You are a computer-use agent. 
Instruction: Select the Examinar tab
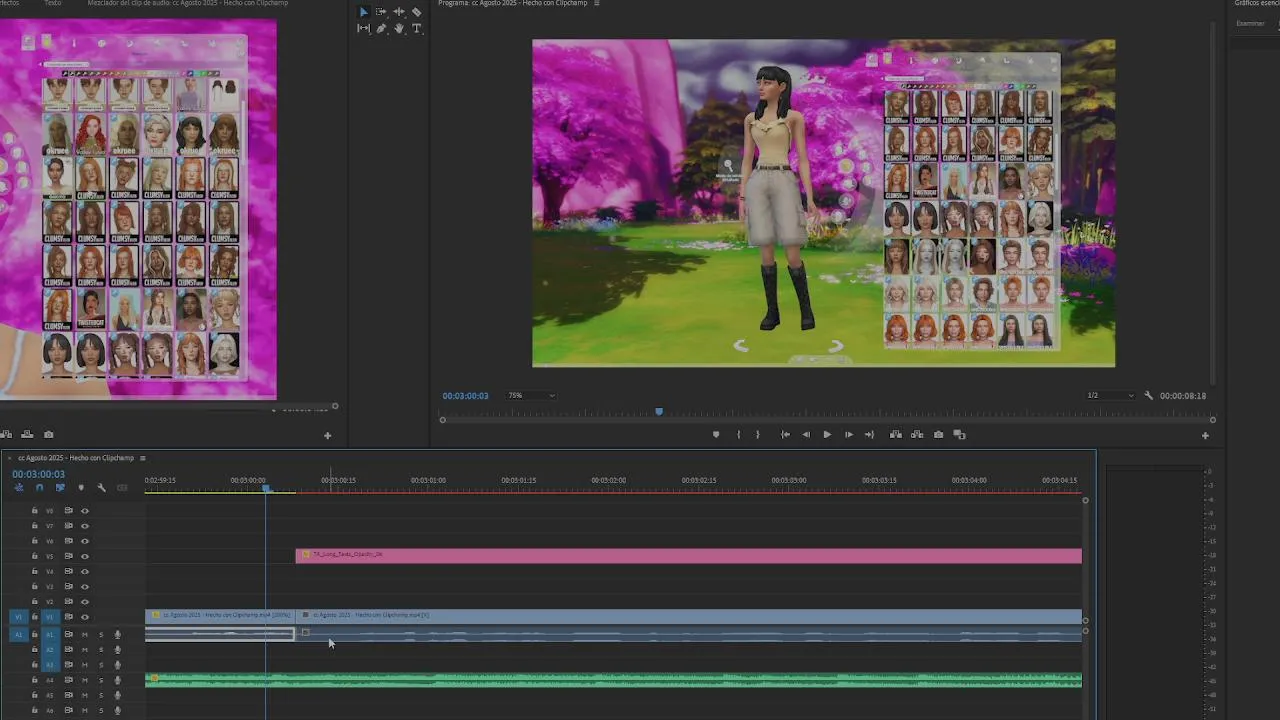tap(1250, 23)
